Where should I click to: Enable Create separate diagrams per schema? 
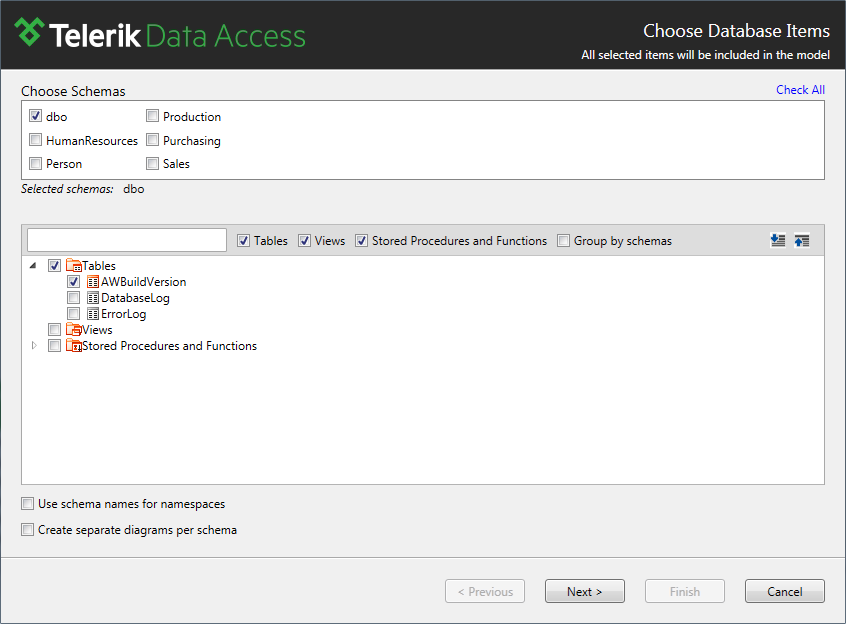tap(28, 530)
